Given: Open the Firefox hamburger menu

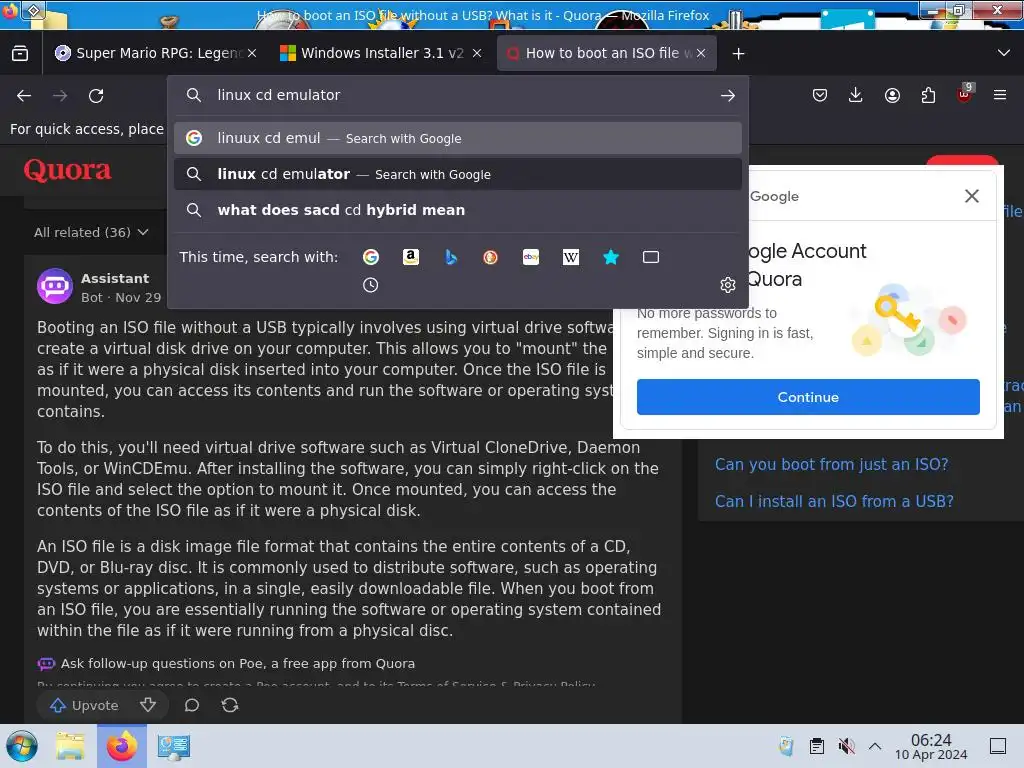Looking at the screenshot, I should 1000,95.
